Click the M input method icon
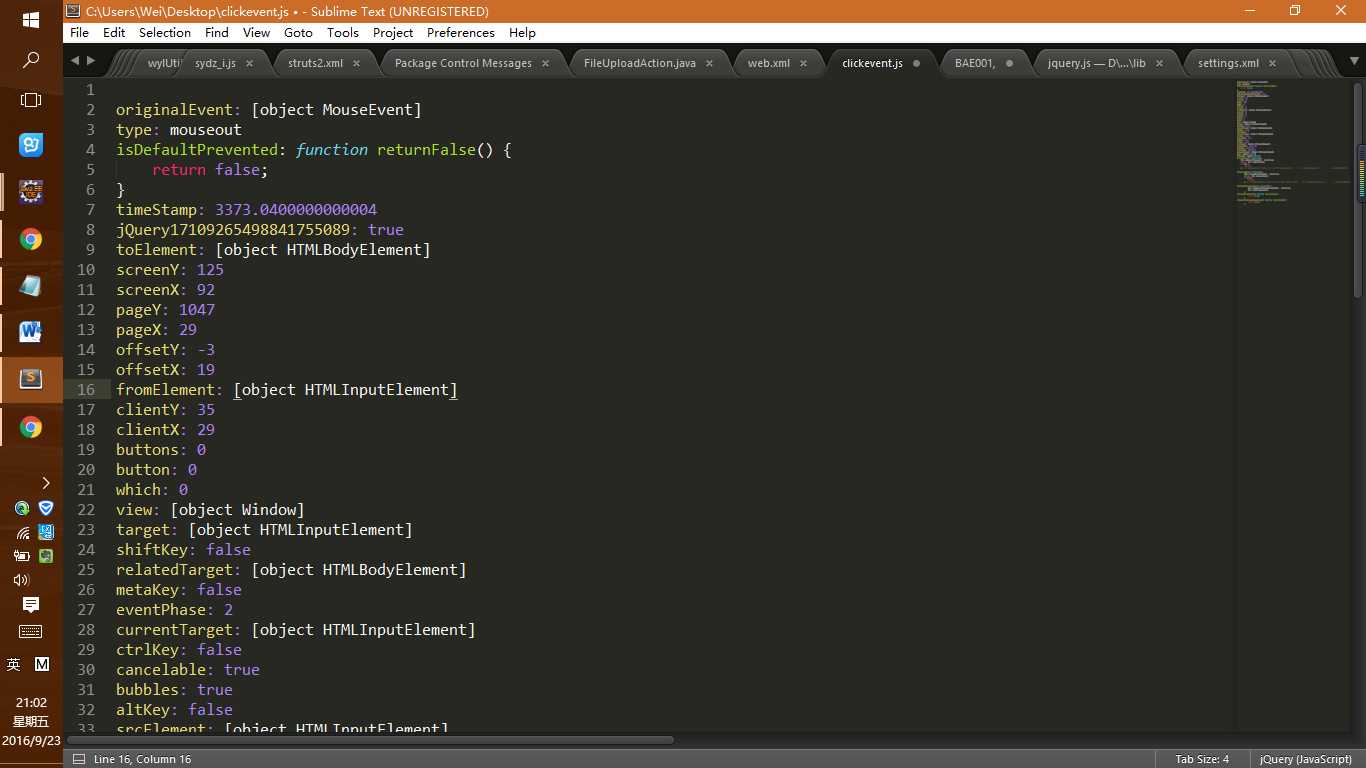The width and height of the screenshot is (1366, 768). tap(42, 664)
